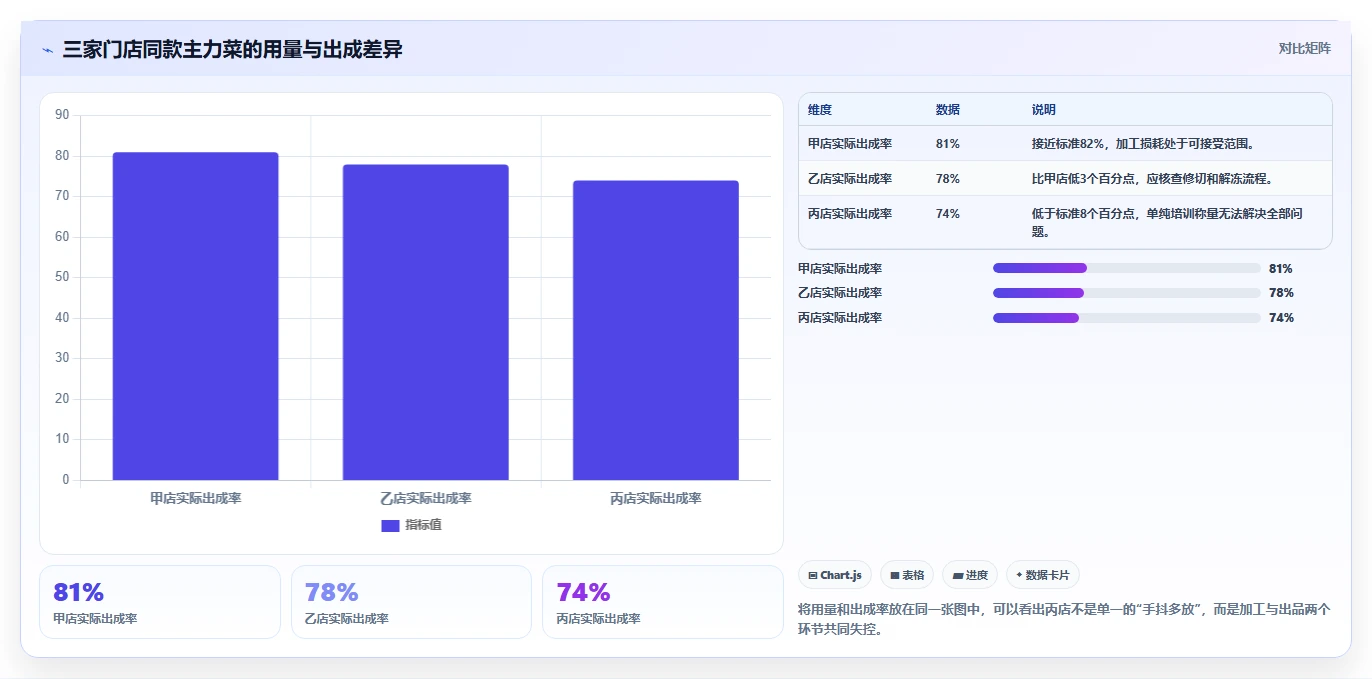Click the note 比甲店低3个百分点，应核查修切和解冻流程

coord(1152,179)
